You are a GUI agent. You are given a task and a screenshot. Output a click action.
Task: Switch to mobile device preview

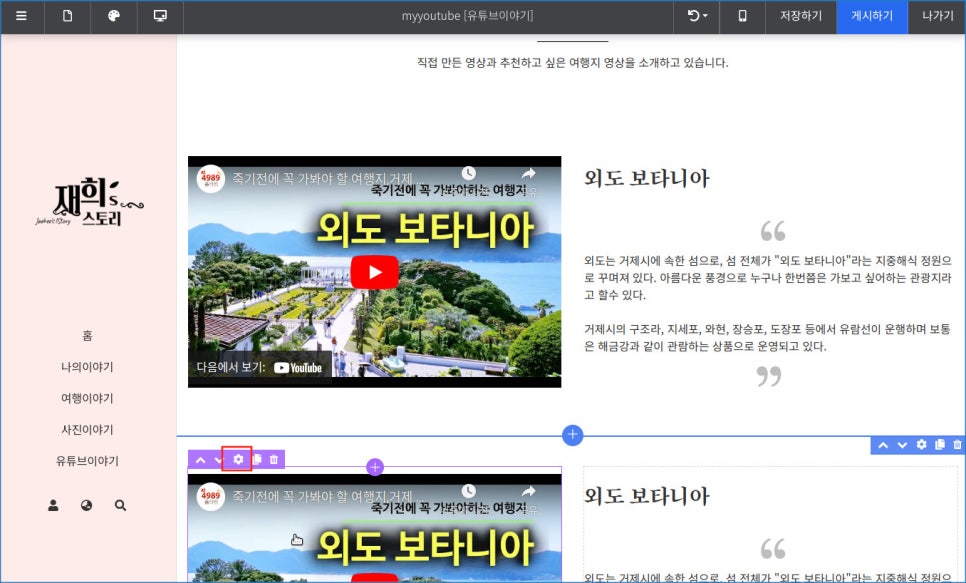coord(742,17)
